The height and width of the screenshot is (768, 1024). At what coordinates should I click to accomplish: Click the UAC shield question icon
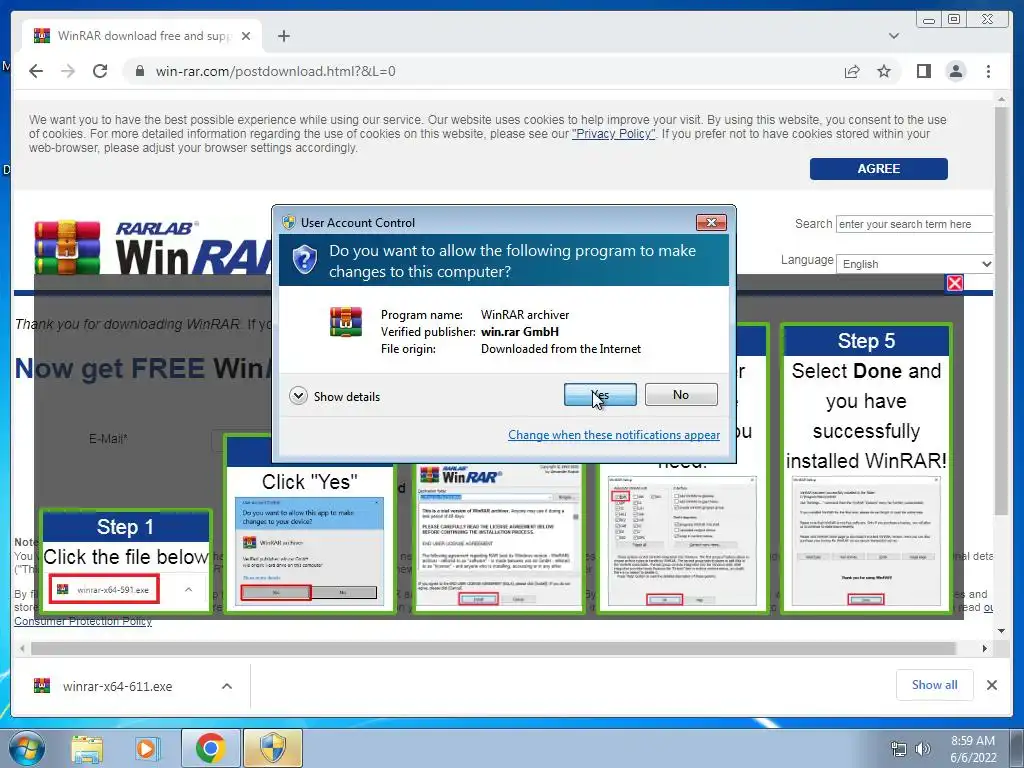coord(304,260)
